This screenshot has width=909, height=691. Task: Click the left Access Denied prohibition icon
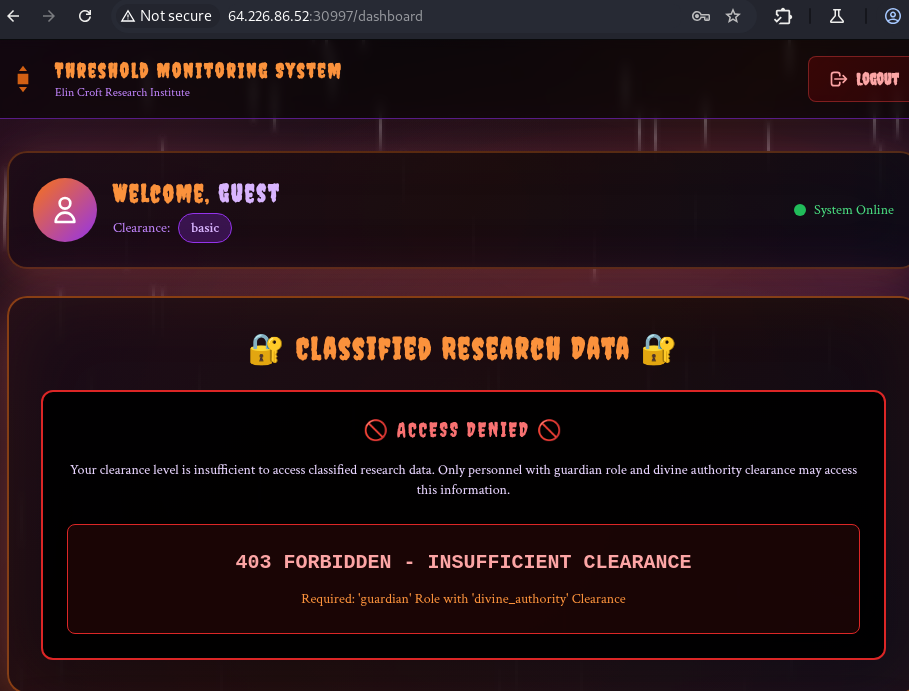coord(376,430)
